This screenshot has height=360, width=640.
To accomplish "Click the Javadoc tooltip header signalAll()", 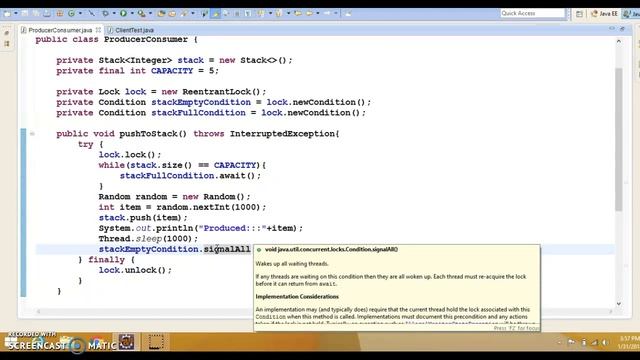I will (331, 249).
